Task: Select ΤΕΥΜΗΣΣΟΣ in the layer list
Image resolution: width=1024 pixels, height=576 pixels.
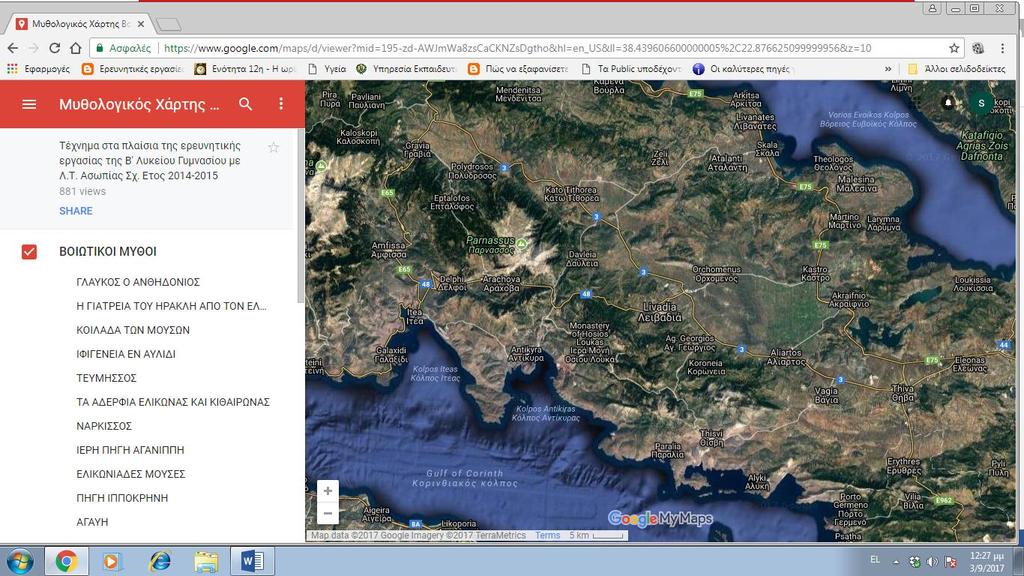Action: click(106, 378)
